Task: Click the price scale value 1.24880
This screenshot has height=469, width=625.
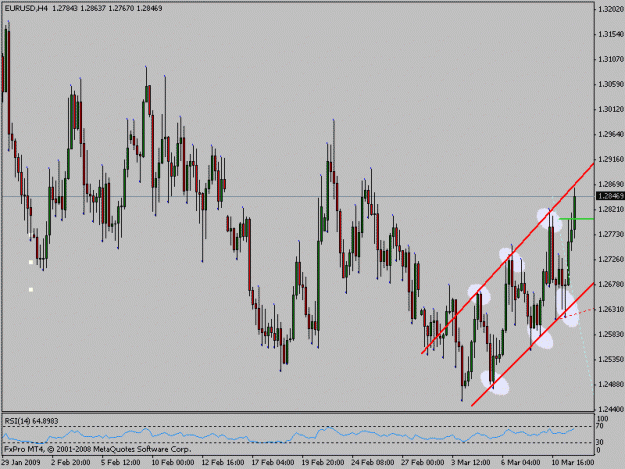Action: [611, 385]
